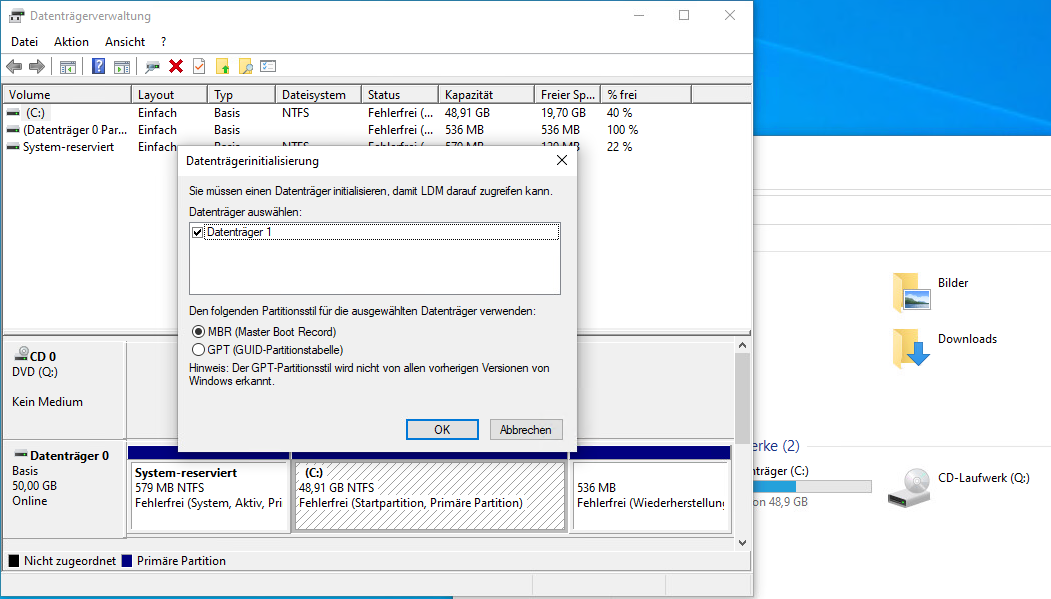Image resolution: width=1051 pixels, height=599 pixels.
Task: Click the open folder icon with green arrow
Action: [x=224, y=66]
